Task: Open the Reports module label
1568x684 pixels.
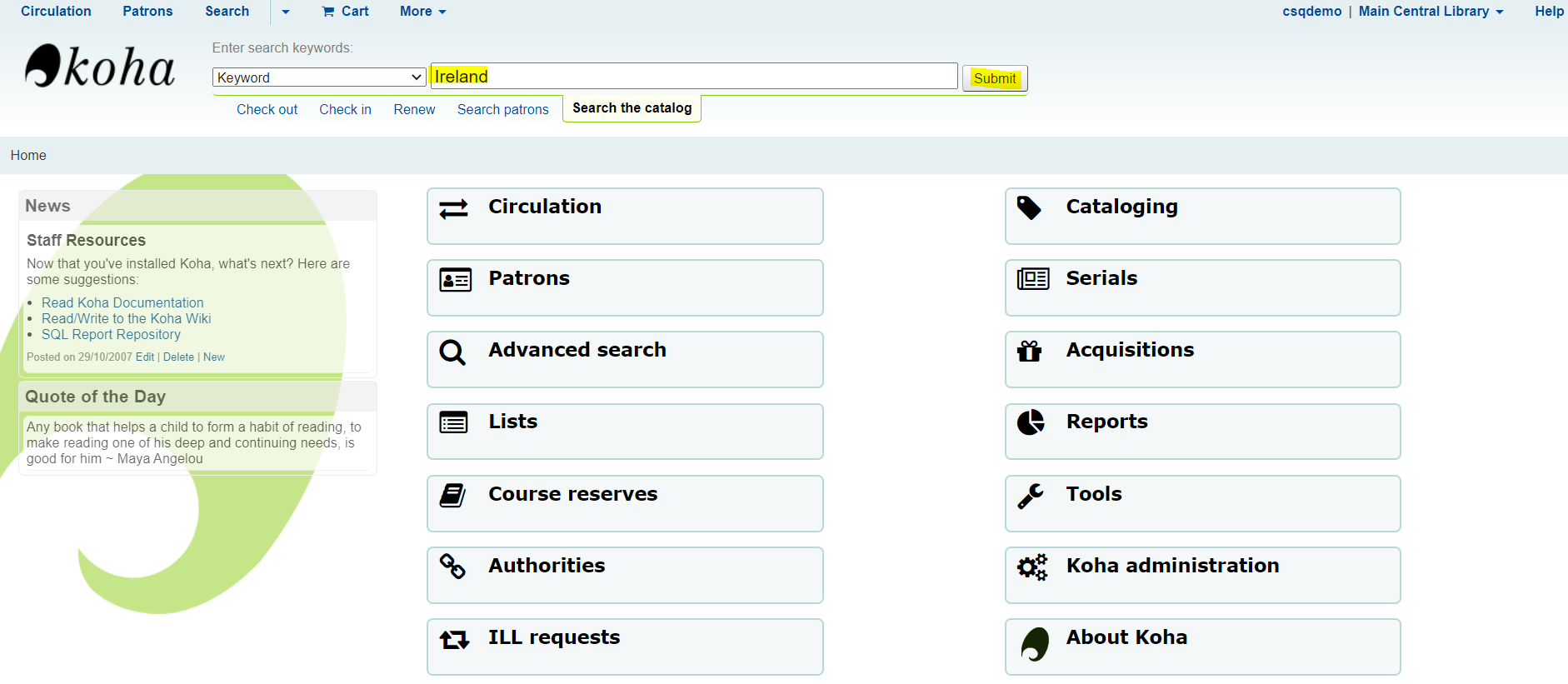Action: tap(1107, 422)
